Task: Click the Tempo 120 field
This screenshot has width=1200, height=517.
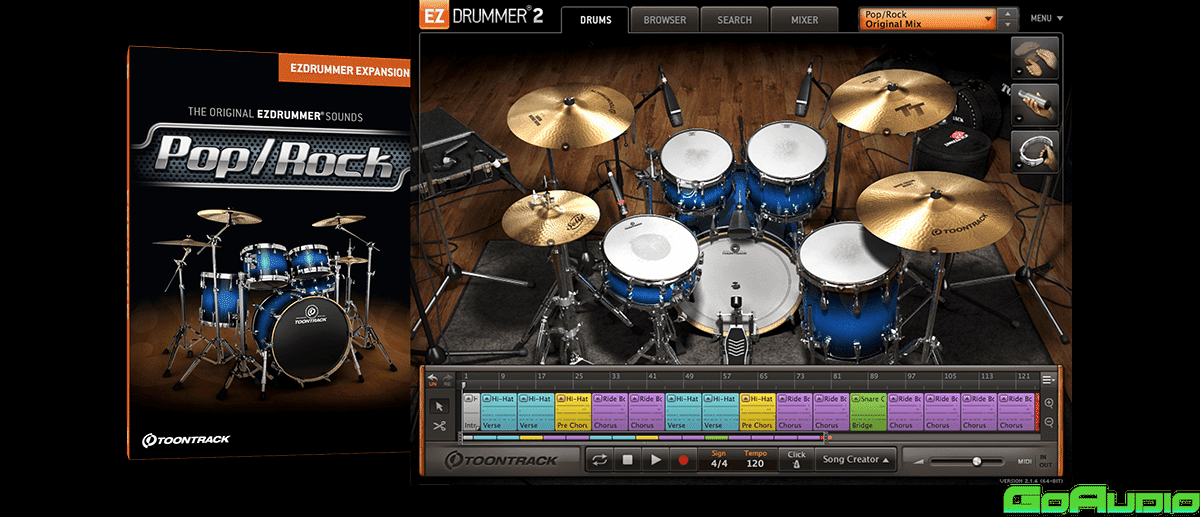Action: coord(755,460)
